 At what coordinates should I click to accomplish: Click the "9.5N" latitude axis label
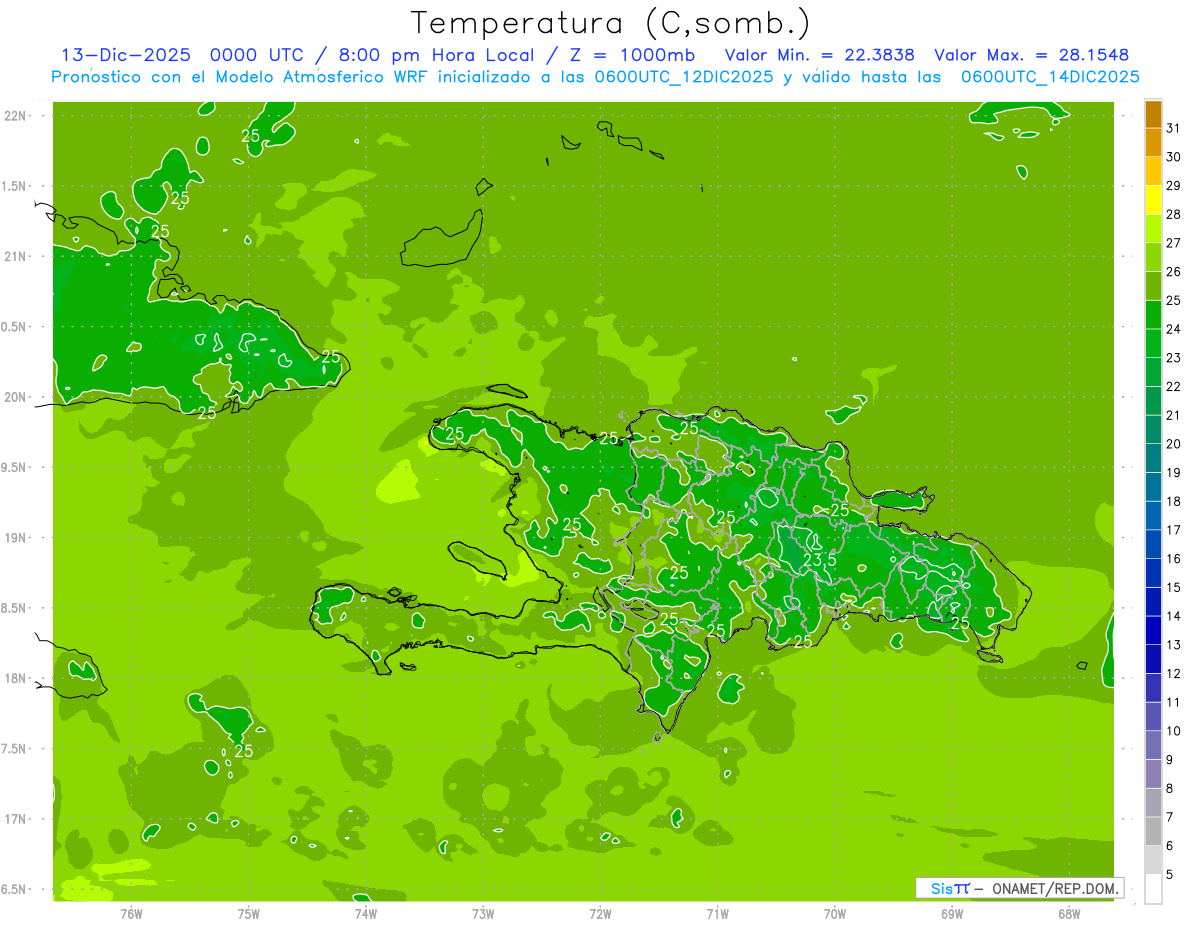[15, 467]
